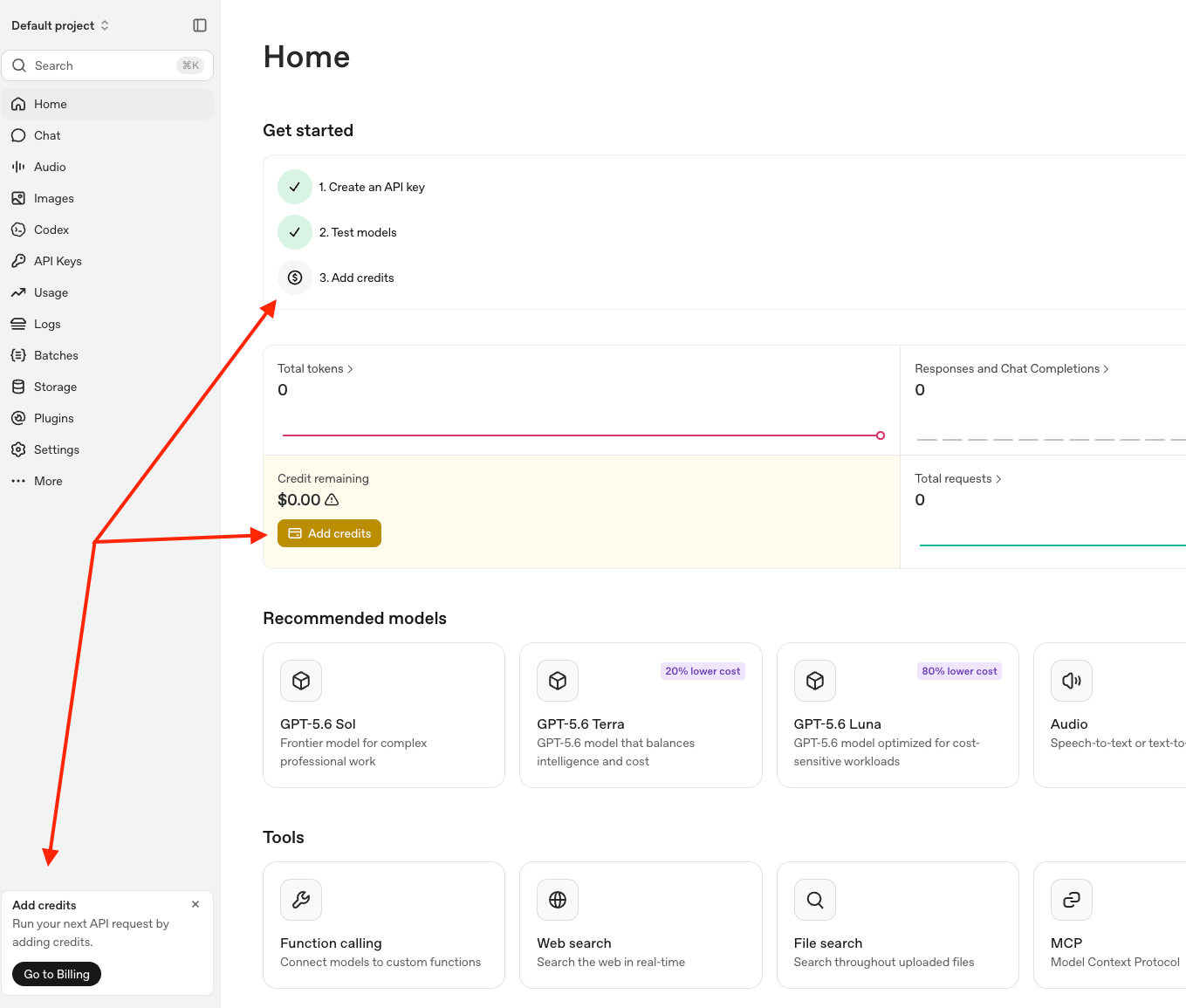1186x1008 pixels.
Task: Expand Total tokens details via chevron
Action: [350, 369]
